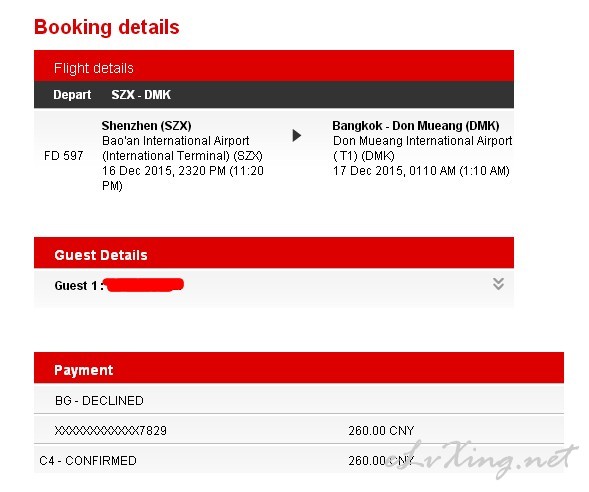Screen dimensions: 589x492
Task: Click the Booking details page title
Action: 107,27
